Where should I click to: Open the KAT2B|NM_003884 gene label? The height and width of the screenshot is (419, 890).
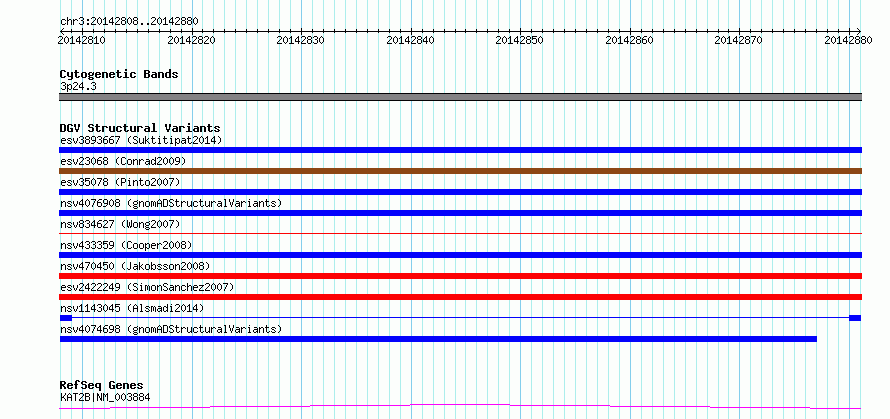105,397
